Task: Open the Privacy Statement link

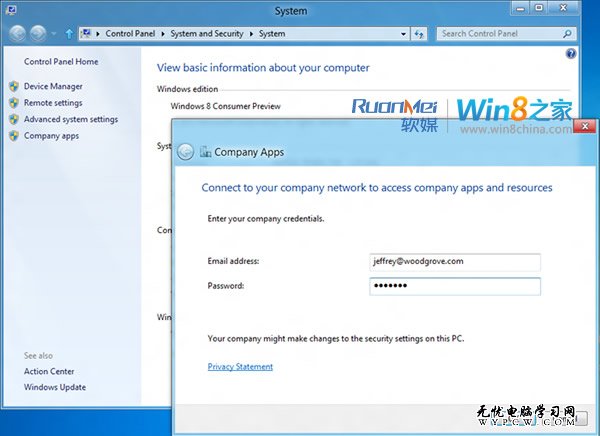Action: click(x=240, y=367)
